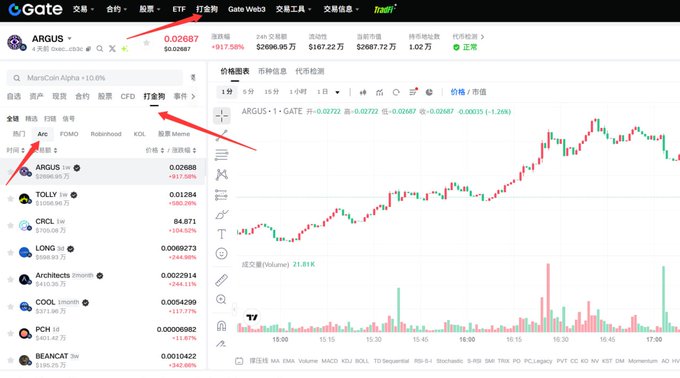Select the forecast measurement tool

(x=222, y=195)
